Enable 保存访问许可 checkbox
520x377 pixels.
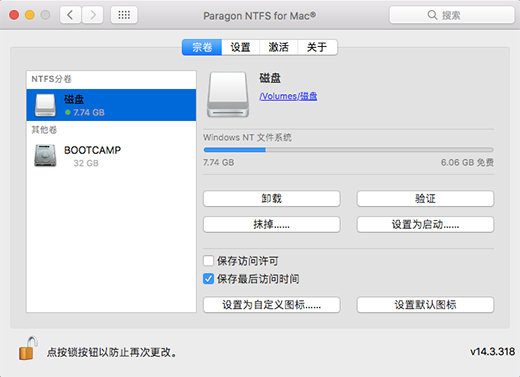click(209, 261)
